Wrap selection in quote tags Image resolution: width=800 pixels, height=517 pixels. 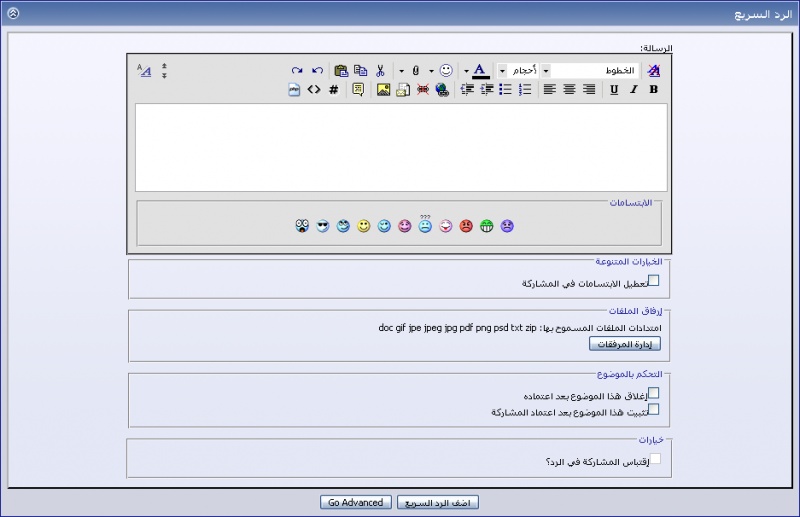pos(358,90)
